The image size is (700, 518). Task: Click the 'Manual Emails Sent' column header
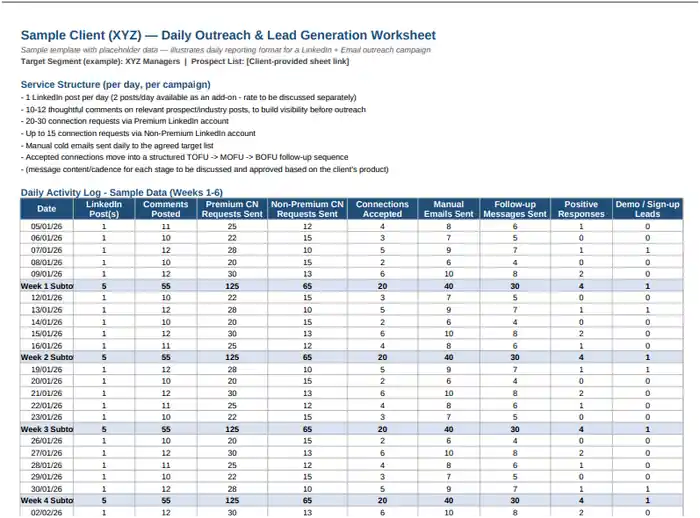point(449,209)
